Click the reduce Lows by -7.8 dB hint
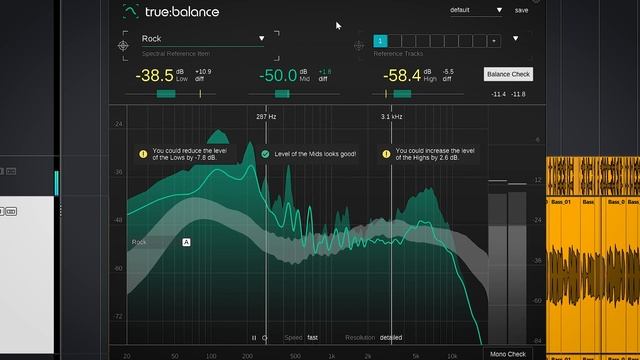This screenshot has width=640, height=360. 189,154
